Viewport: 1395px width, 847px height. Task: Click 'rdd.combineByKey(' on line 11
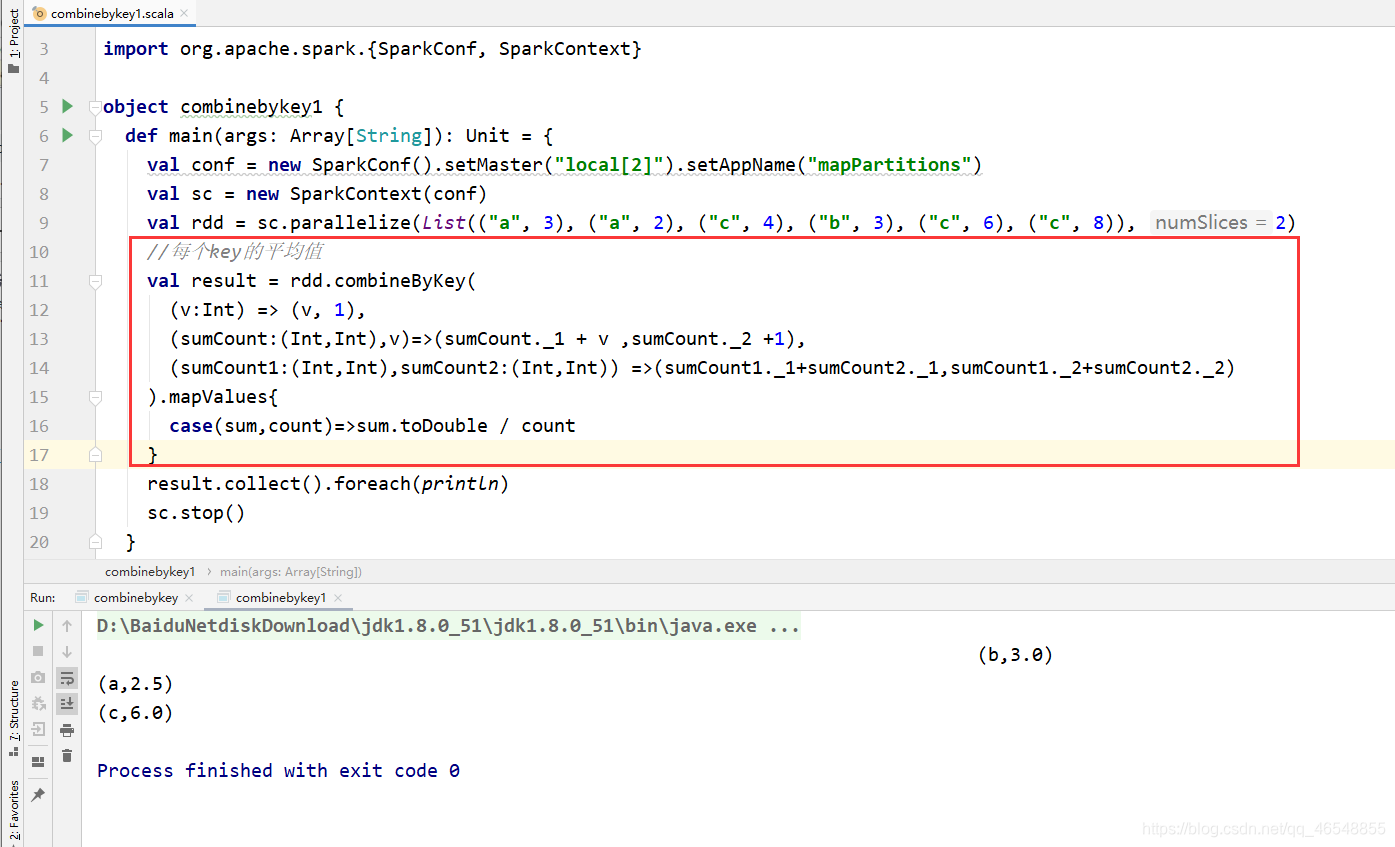383,281
